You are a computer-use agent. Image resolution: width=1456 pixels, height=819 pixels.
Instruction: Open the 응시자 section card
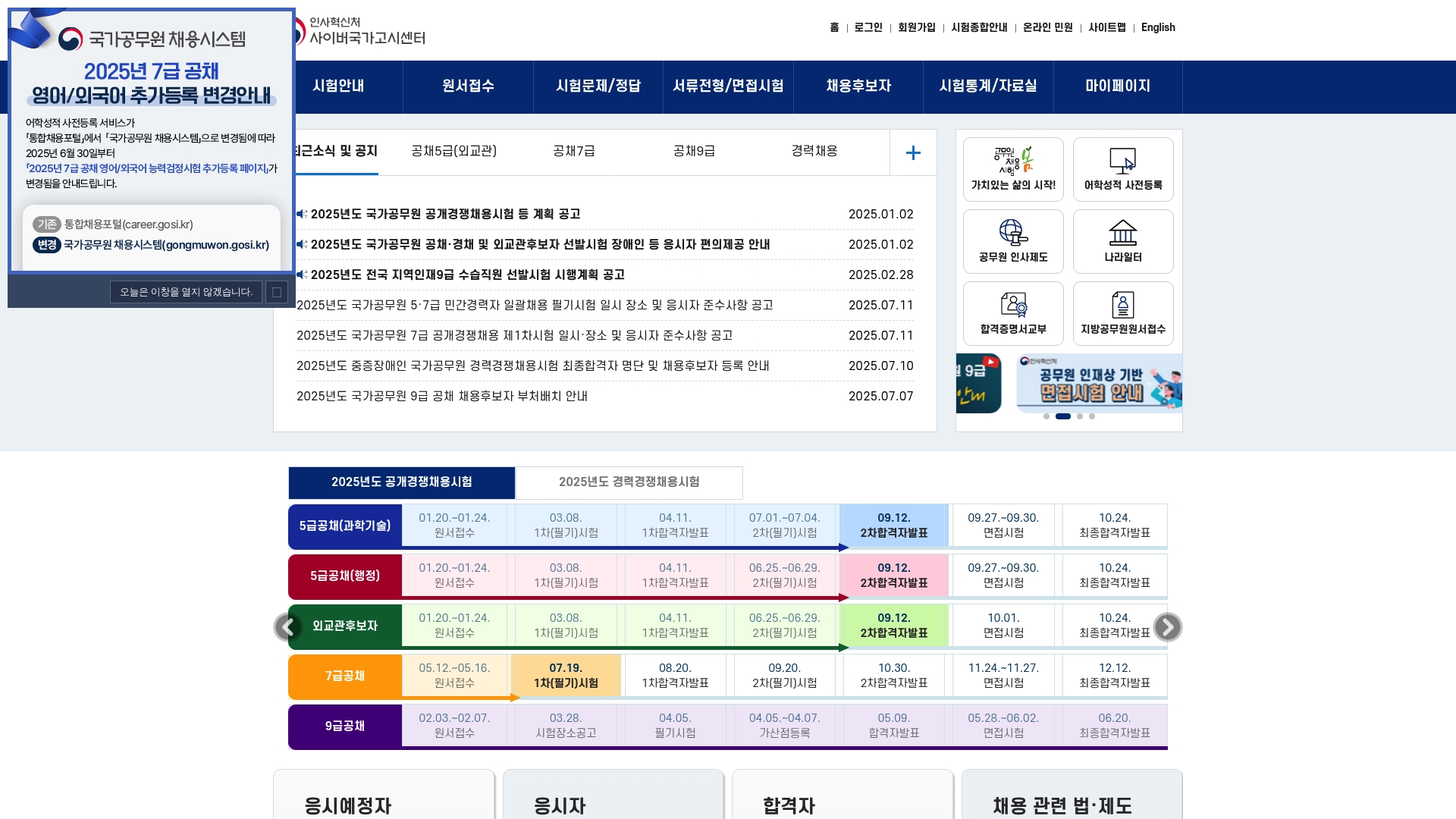[613, 795]
